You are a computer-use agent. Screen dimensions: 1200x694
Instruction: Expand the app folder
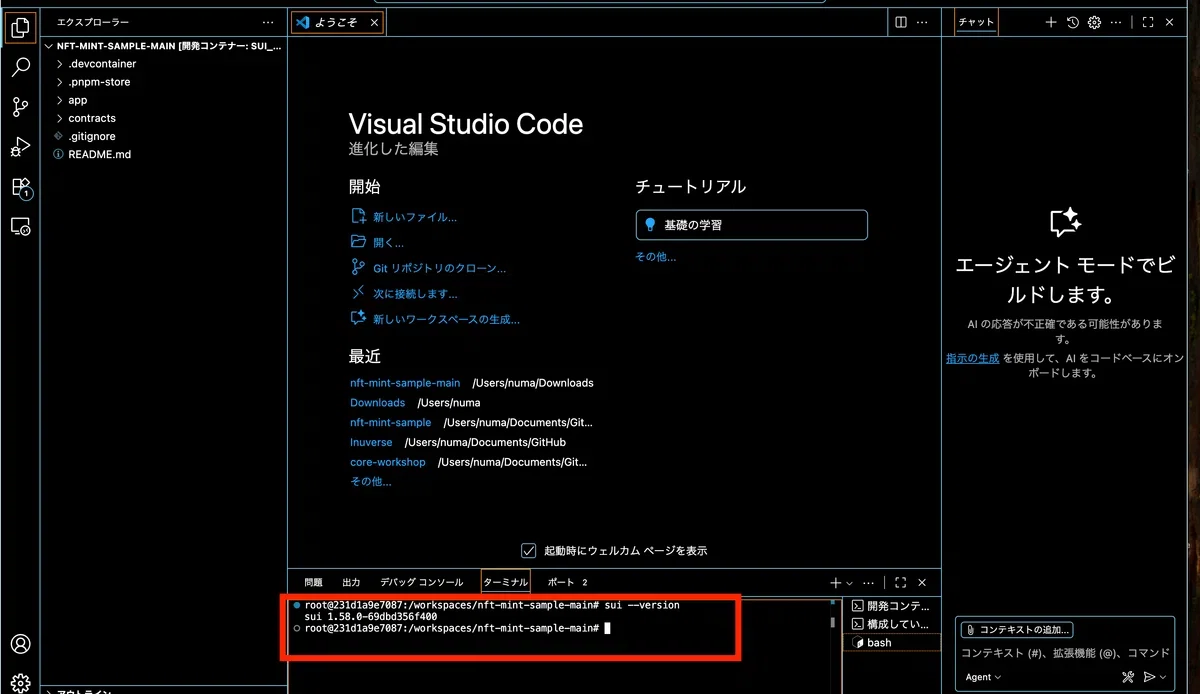pos(77,100)
